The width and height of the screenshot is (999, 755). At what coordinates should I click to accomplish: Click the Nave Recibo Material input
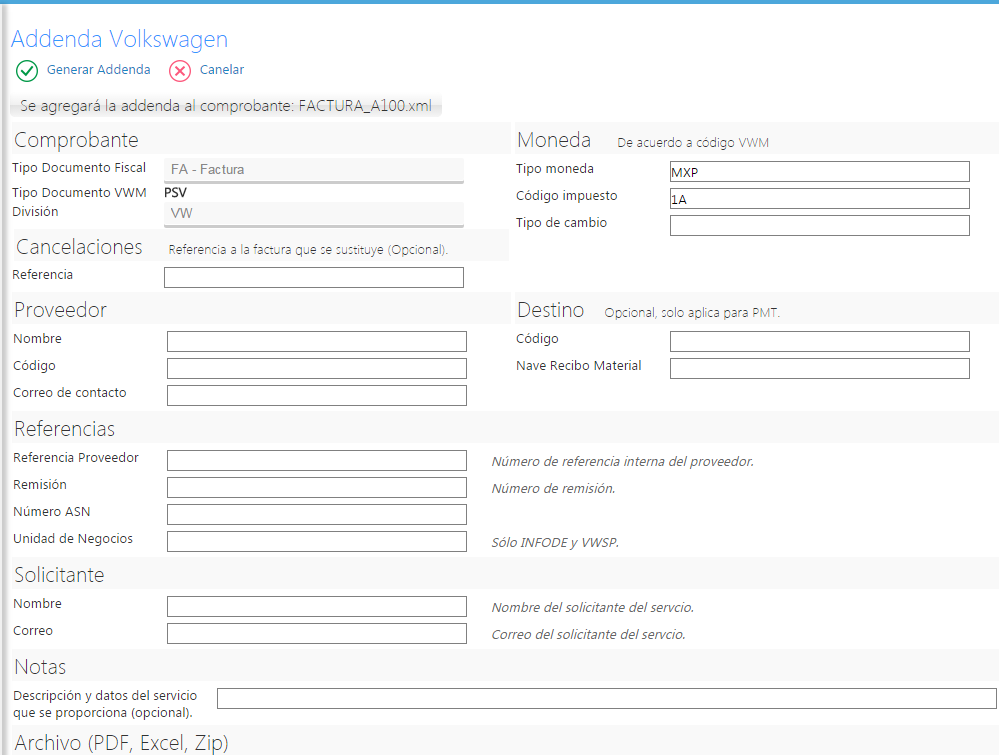(819, 369)
